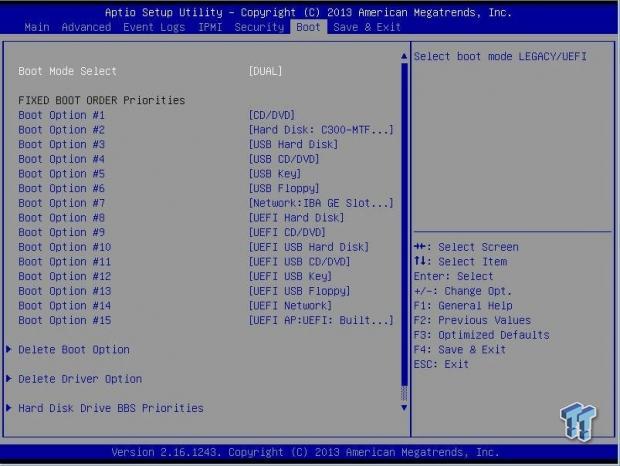This screenshot has width=620, height=466.
Task: Change Boot Option #10 value [UEFI USB Hard Disk]
Action: pyautogui.click(x=308, y=247)
